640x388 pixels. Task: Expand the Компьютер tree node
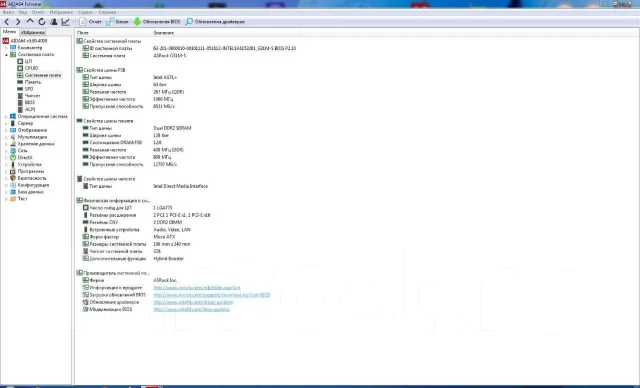pos(6,48)
